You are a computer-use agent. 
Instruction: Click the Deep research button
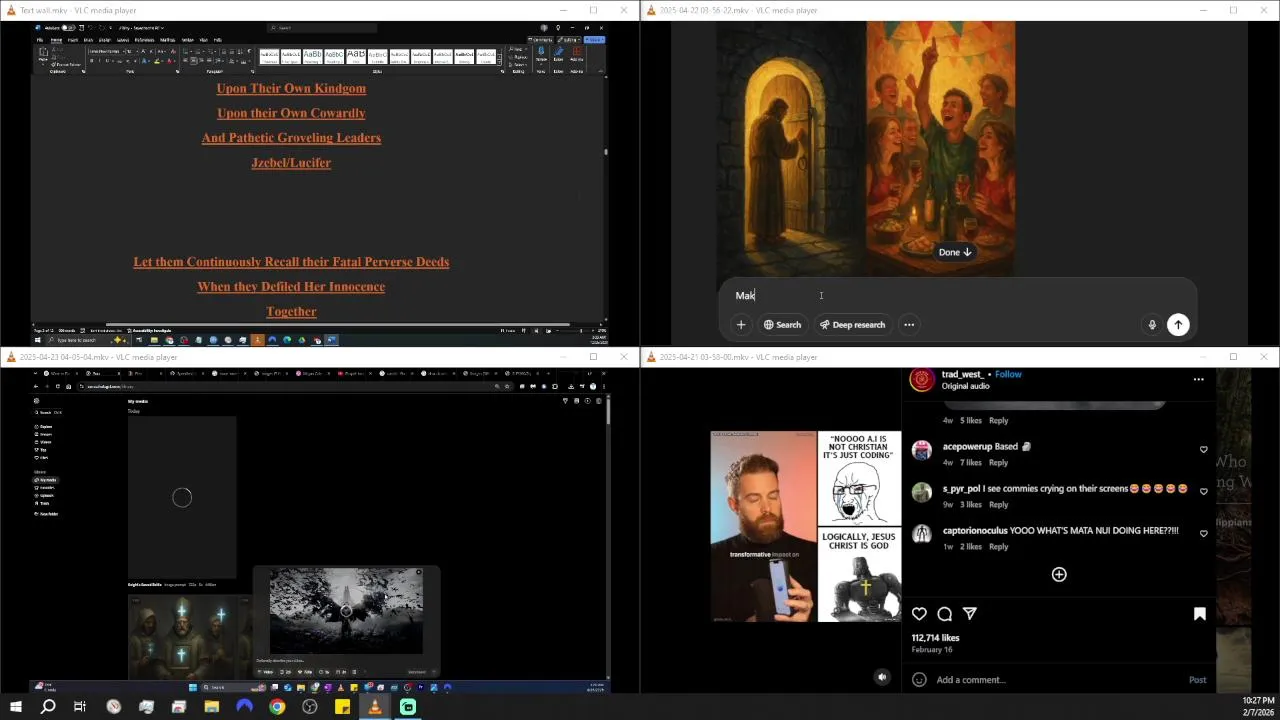(852, 324)
